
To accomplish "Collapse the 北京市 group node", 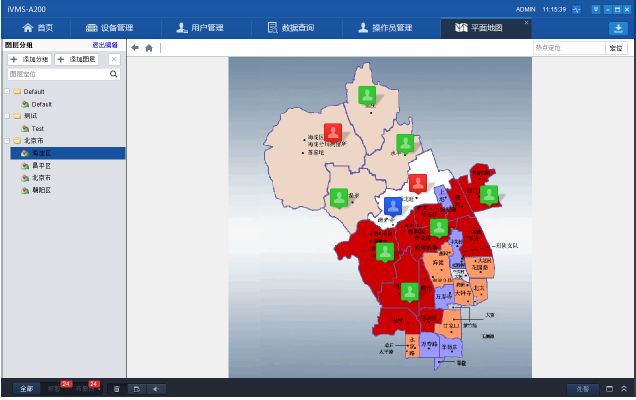I will tap(7, 141).
